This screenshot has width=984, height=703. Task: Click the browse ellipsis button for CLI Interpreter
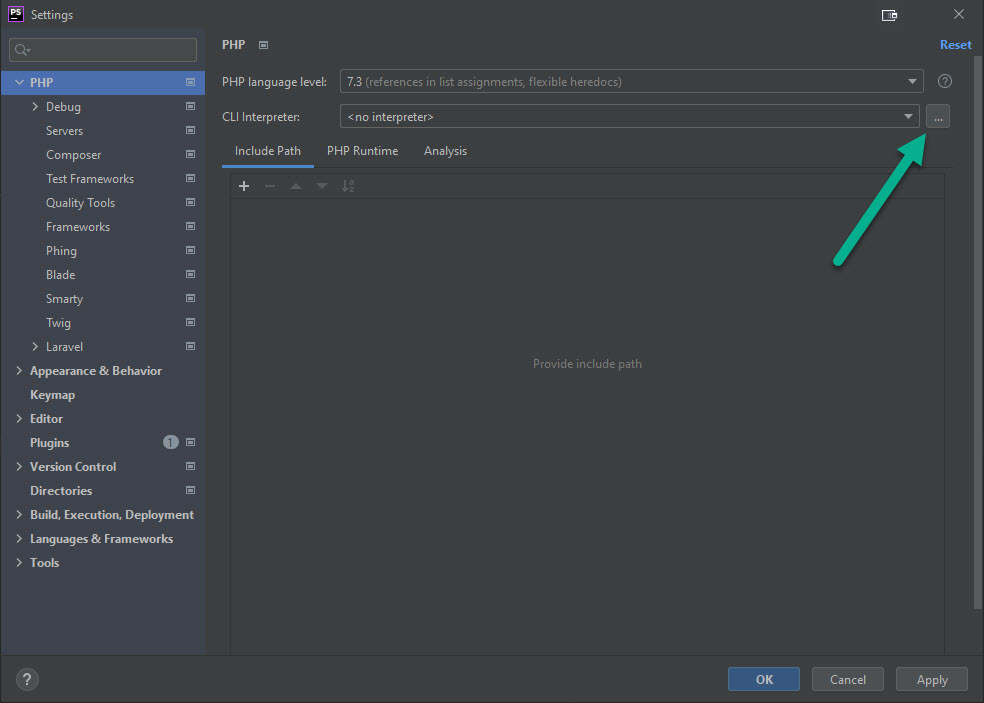pos(937,117)
